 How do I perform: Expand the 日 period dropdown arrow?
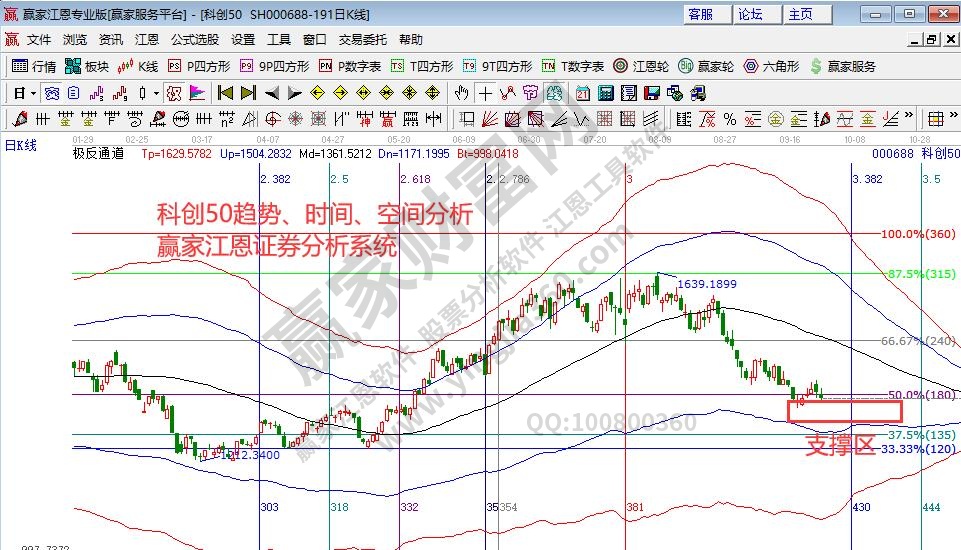coord(33,93)
